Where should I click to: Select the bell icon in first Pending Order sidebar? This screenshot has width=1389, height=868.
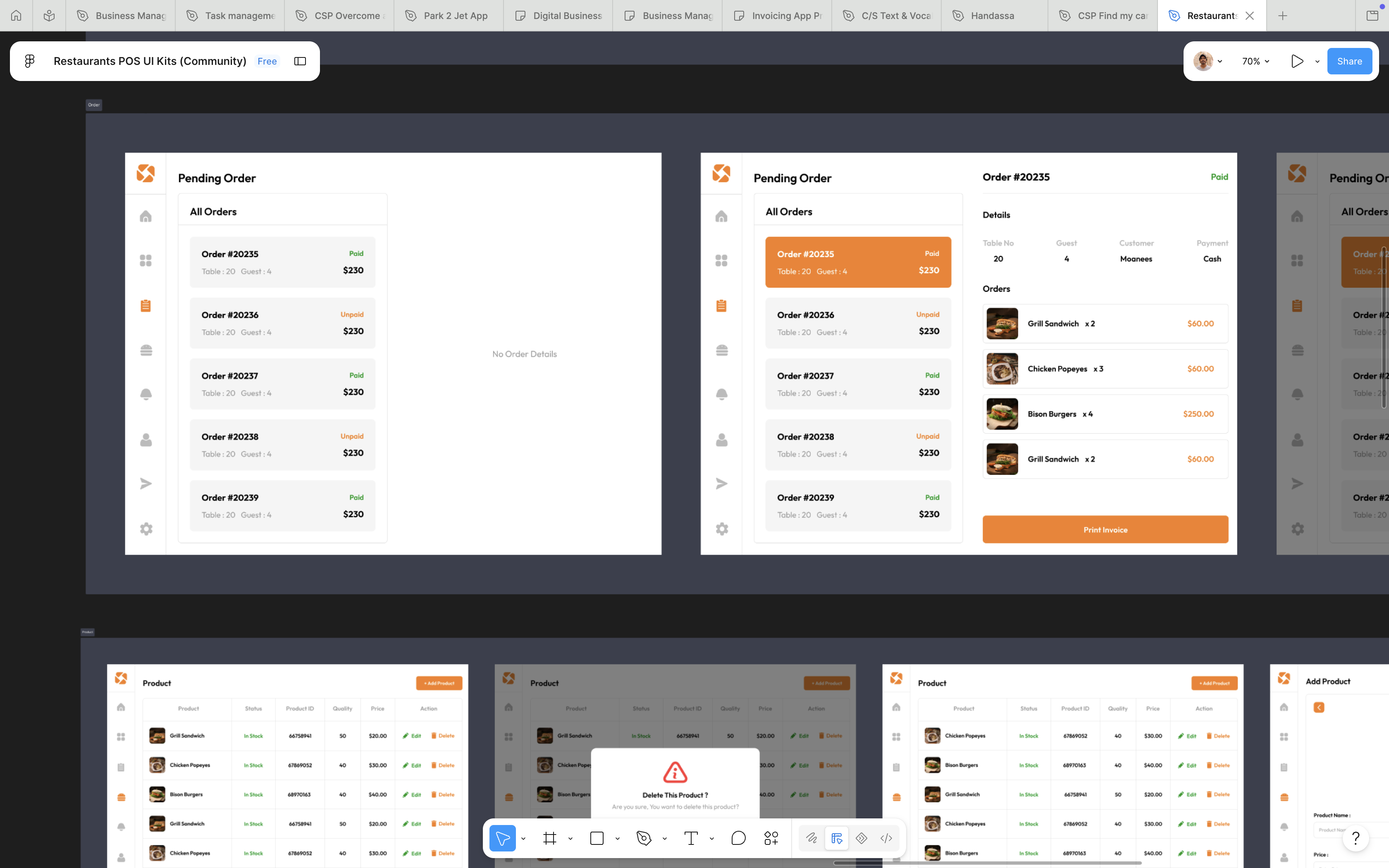pos(146,394)
